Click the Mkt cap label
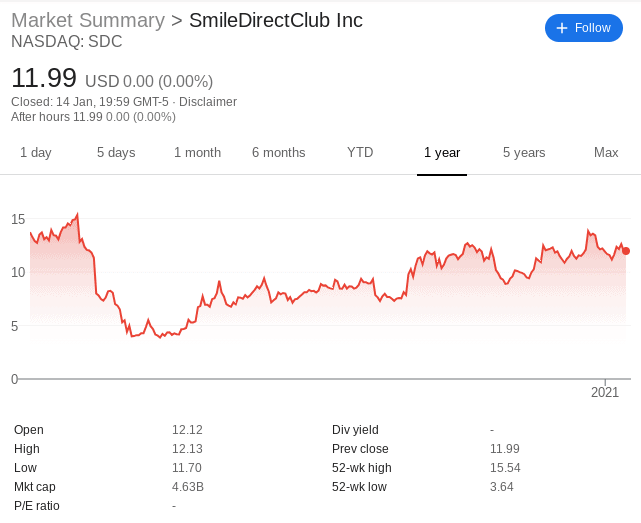641x523 pixels. pyautogui.click(x=35, y=487)
